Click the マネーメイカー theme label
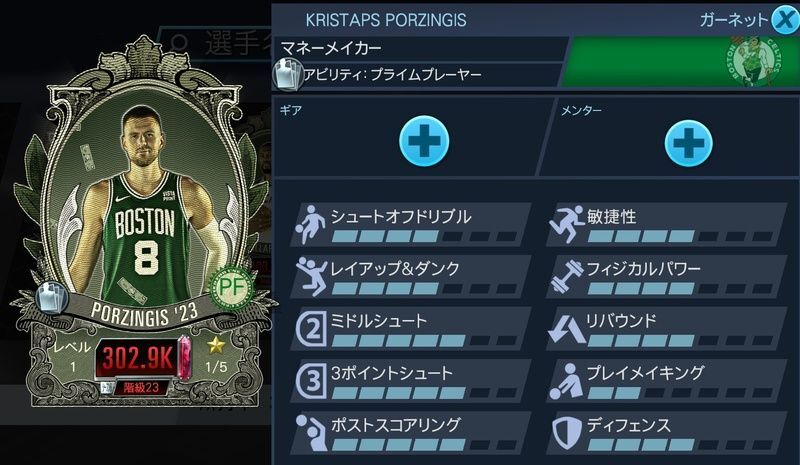The width and height of the screenshot is (800, 465). click(x=331, y=48)
